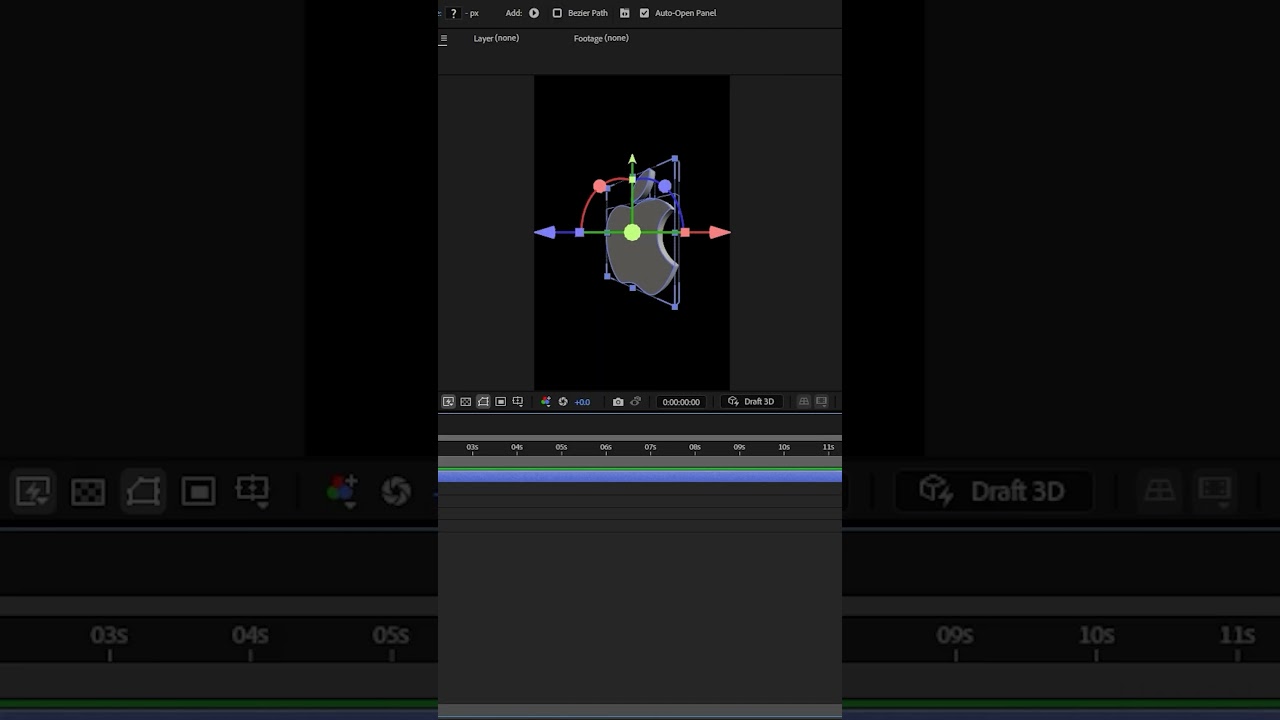Click the 11s mark on the time ruler

[828, 448]
